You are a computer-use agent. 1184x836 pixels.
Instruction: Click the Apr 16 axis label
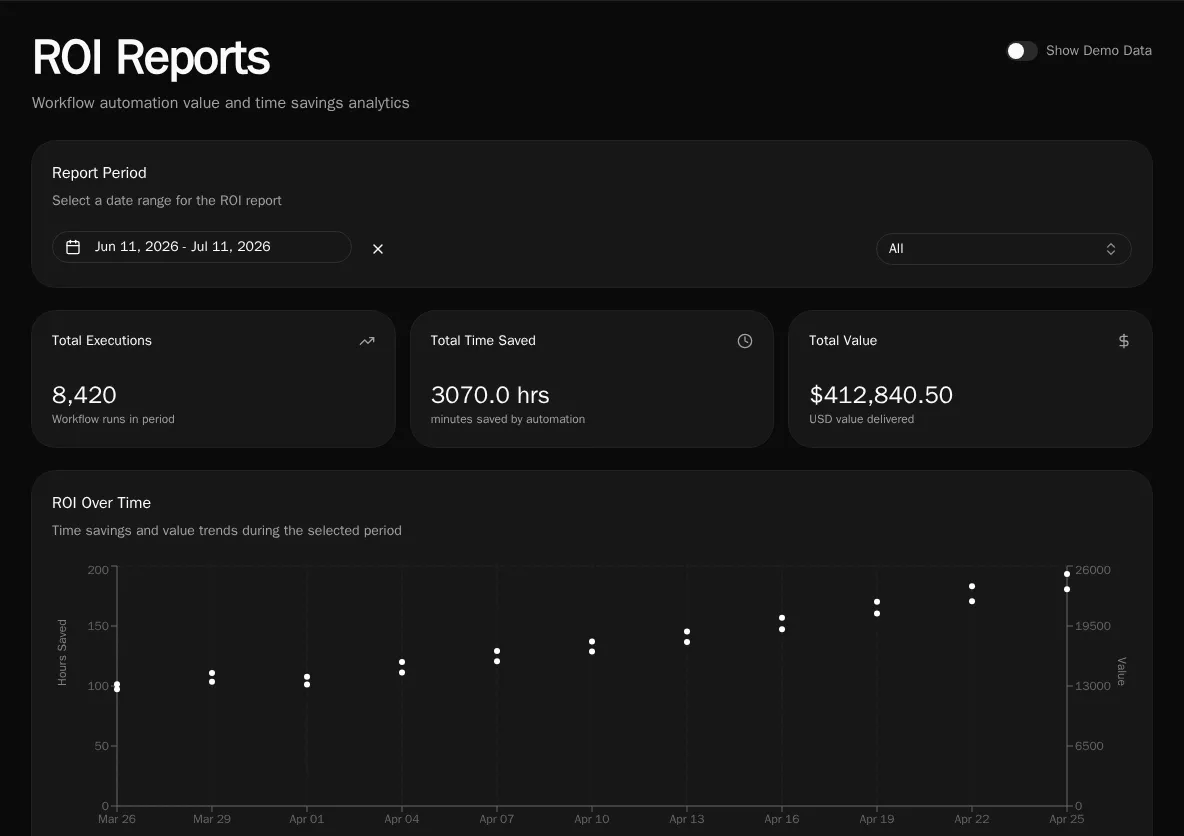tap(782, 819)
